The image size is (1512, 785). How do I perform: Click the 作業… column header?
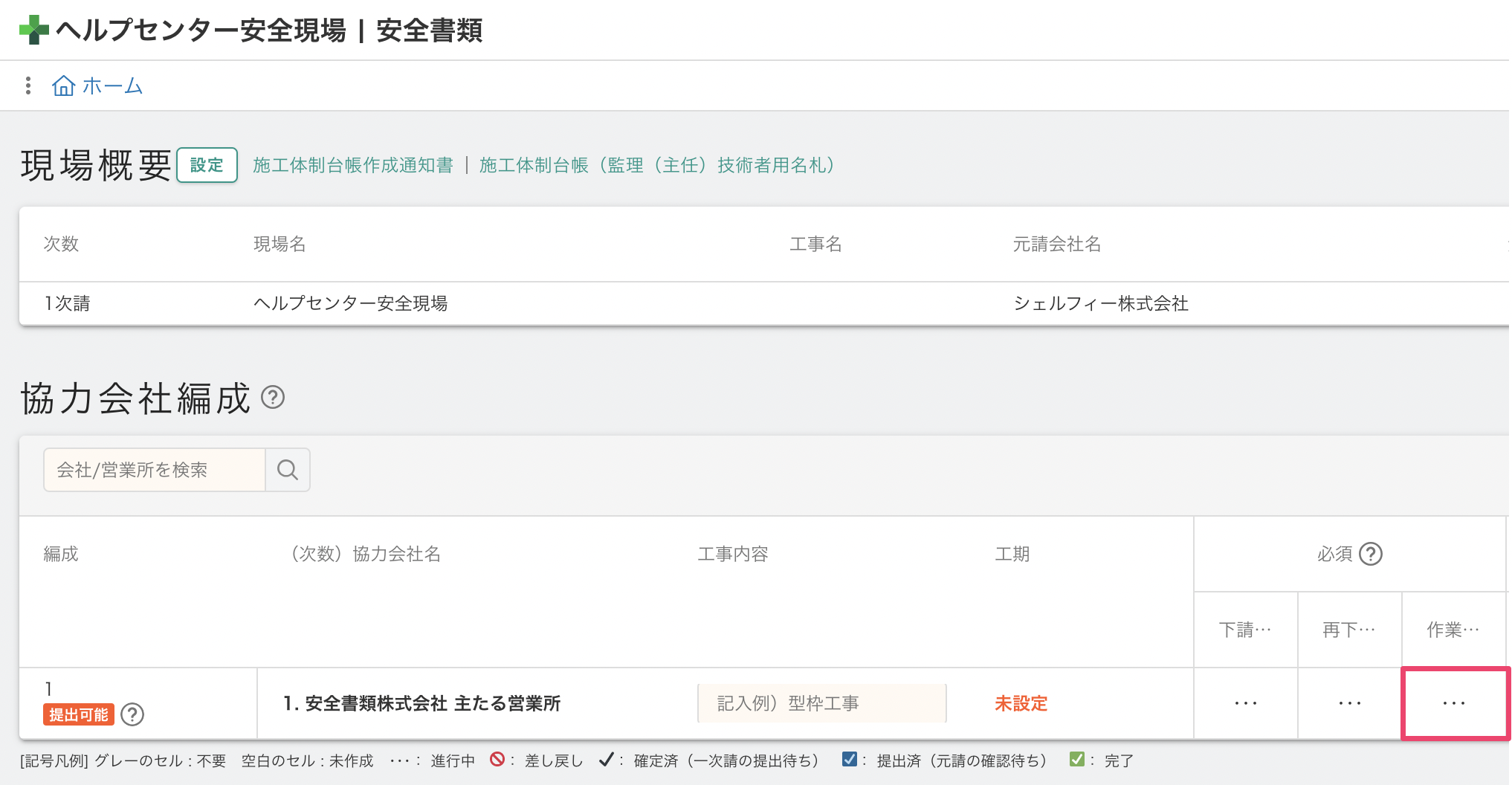tap(1453, 630)
